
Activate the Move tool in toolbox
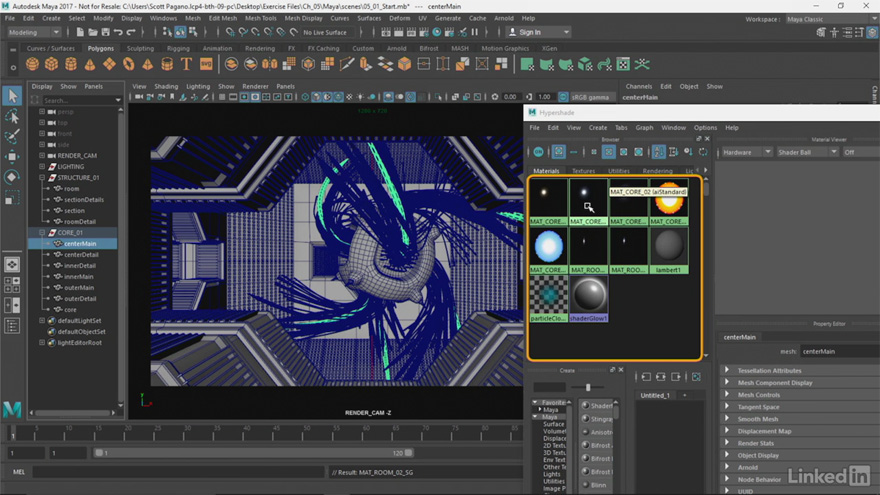(x=12, y=157)
